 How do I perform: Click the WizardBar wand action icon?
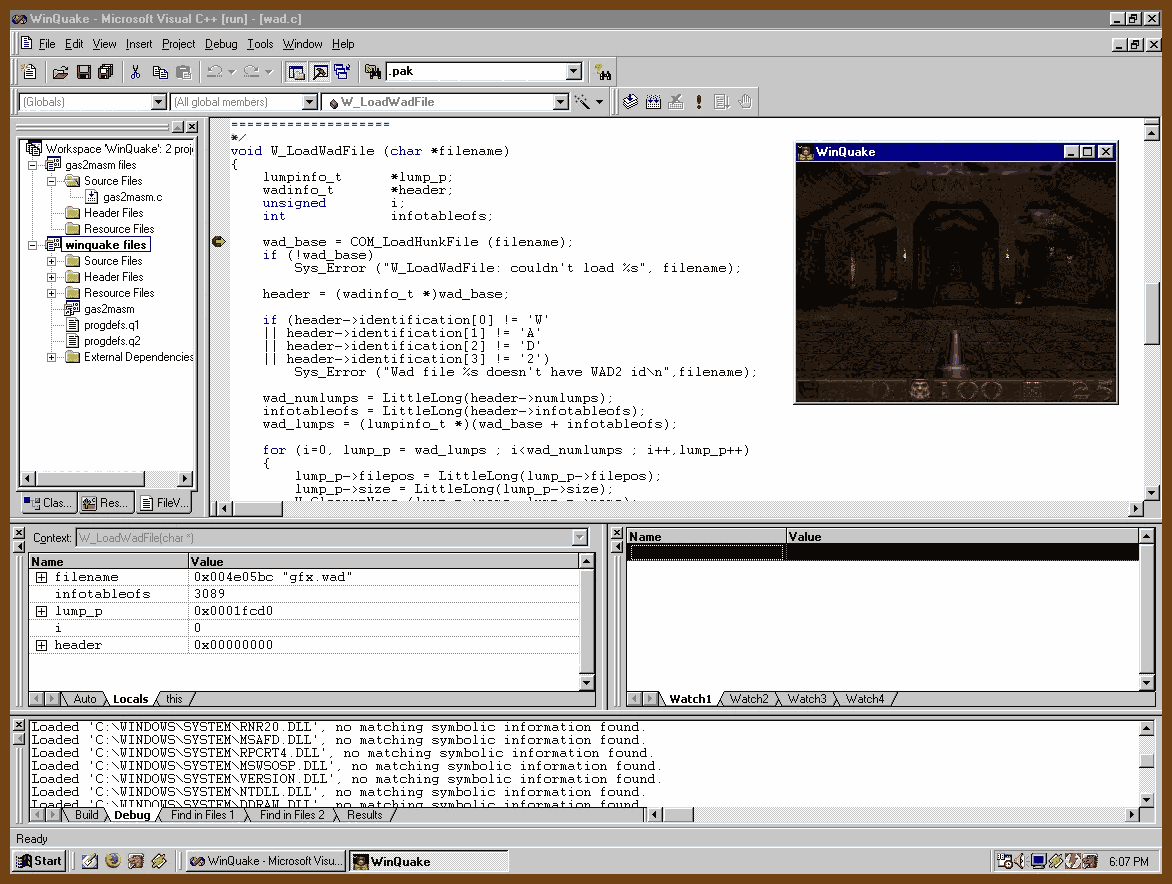click(x=582, y=102)
